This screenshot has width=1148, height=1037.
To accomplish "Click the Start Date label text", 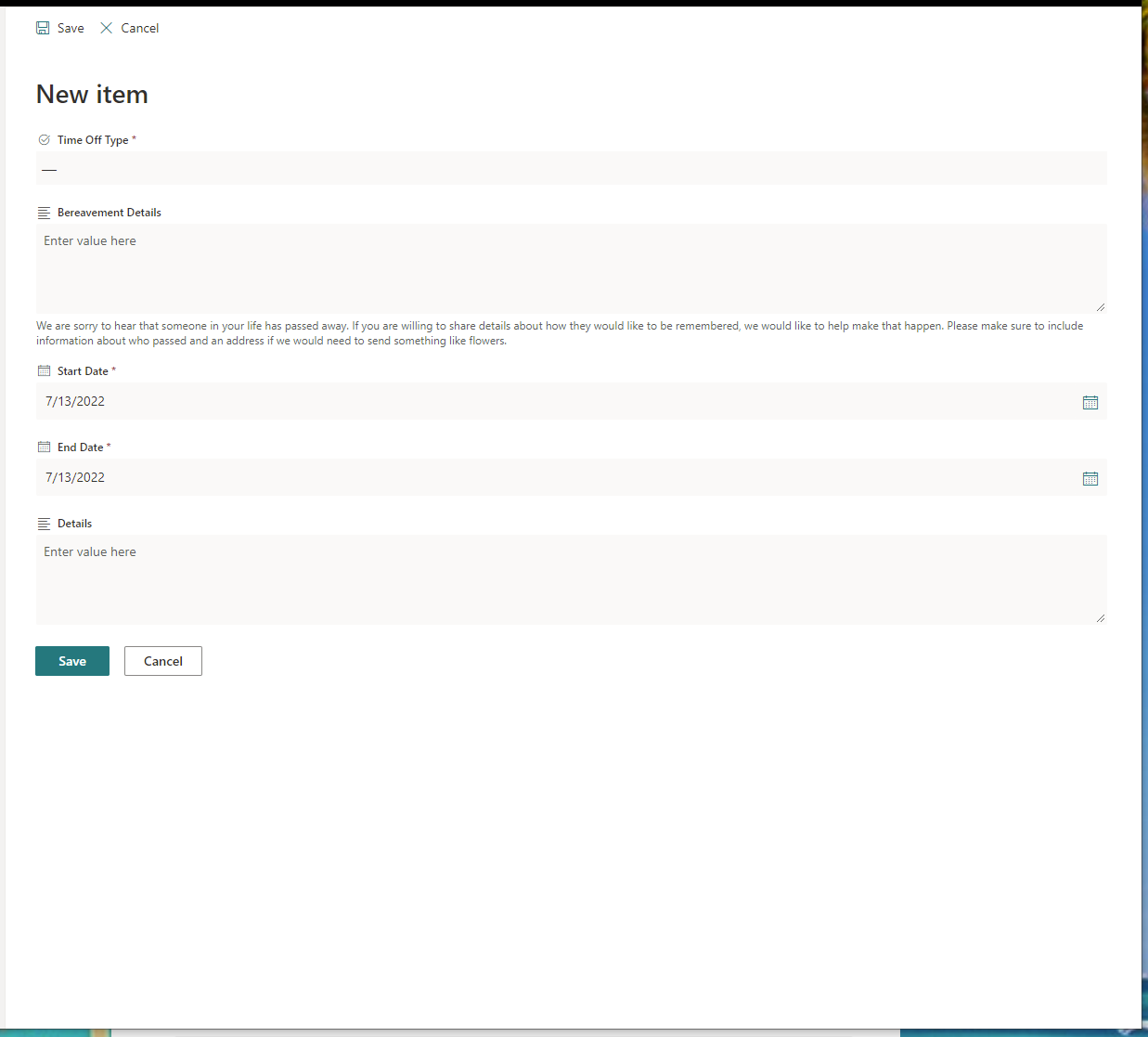I will coord(83,371).
